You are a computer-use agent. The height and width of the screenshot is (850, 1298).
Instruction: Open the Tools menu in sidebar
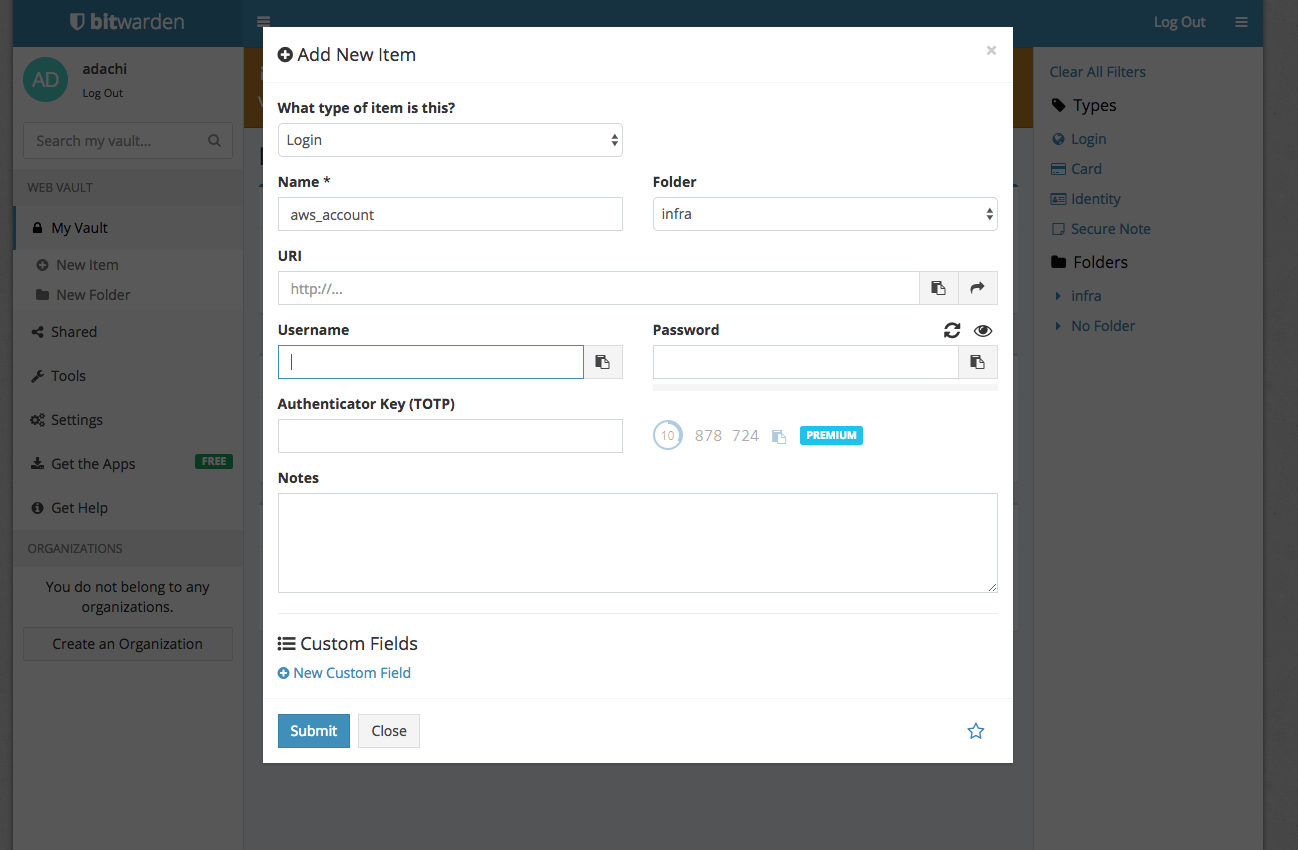click(68, 376)
